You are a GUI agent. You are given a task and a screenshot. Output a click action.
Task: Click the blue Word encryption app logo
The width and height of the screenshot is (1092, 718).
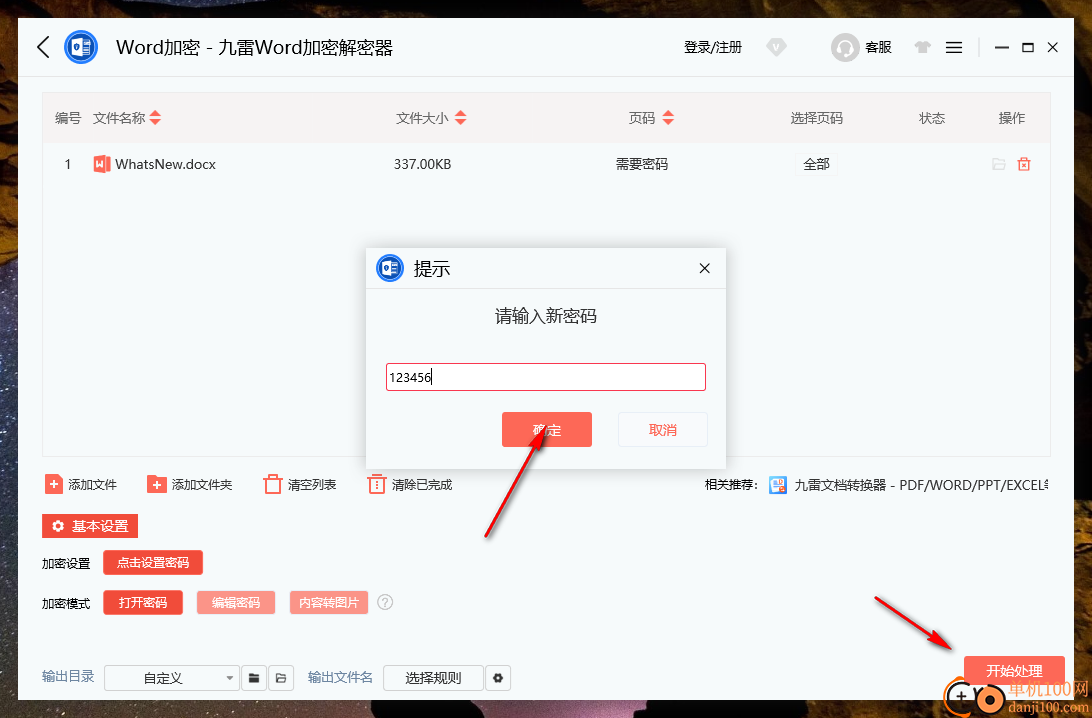(81, 47)
